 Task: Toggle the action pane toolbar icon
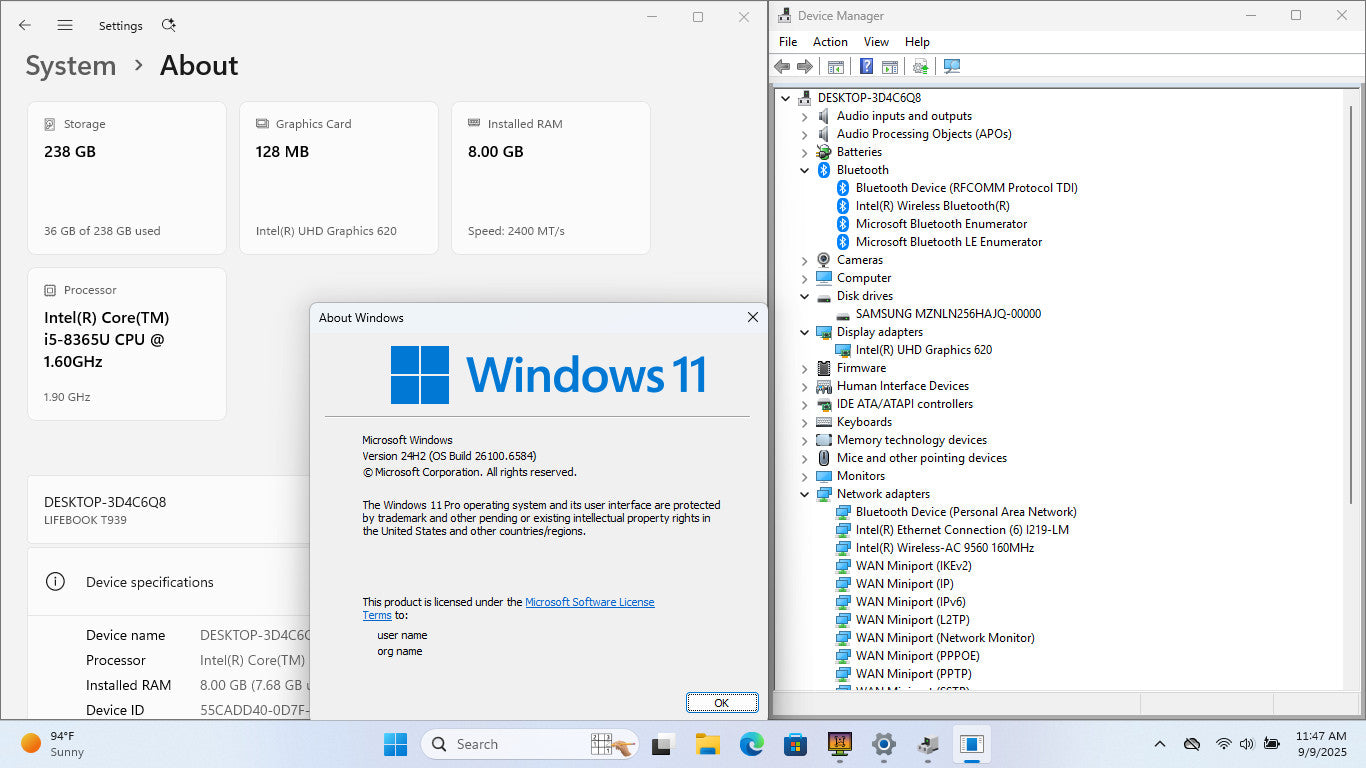click(889, 66)
